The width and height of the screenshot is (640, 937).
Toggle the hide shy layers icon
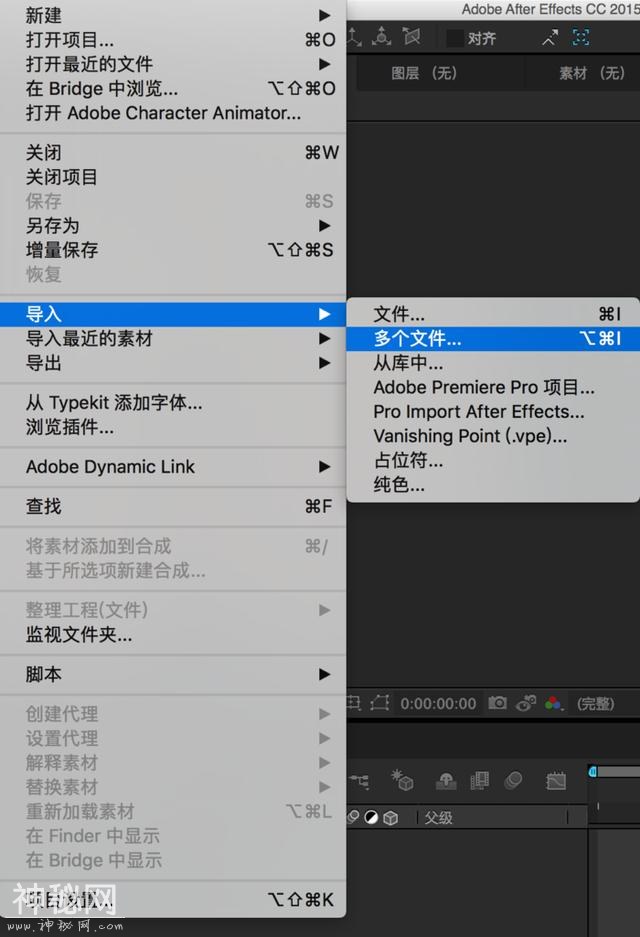(446, 780)
